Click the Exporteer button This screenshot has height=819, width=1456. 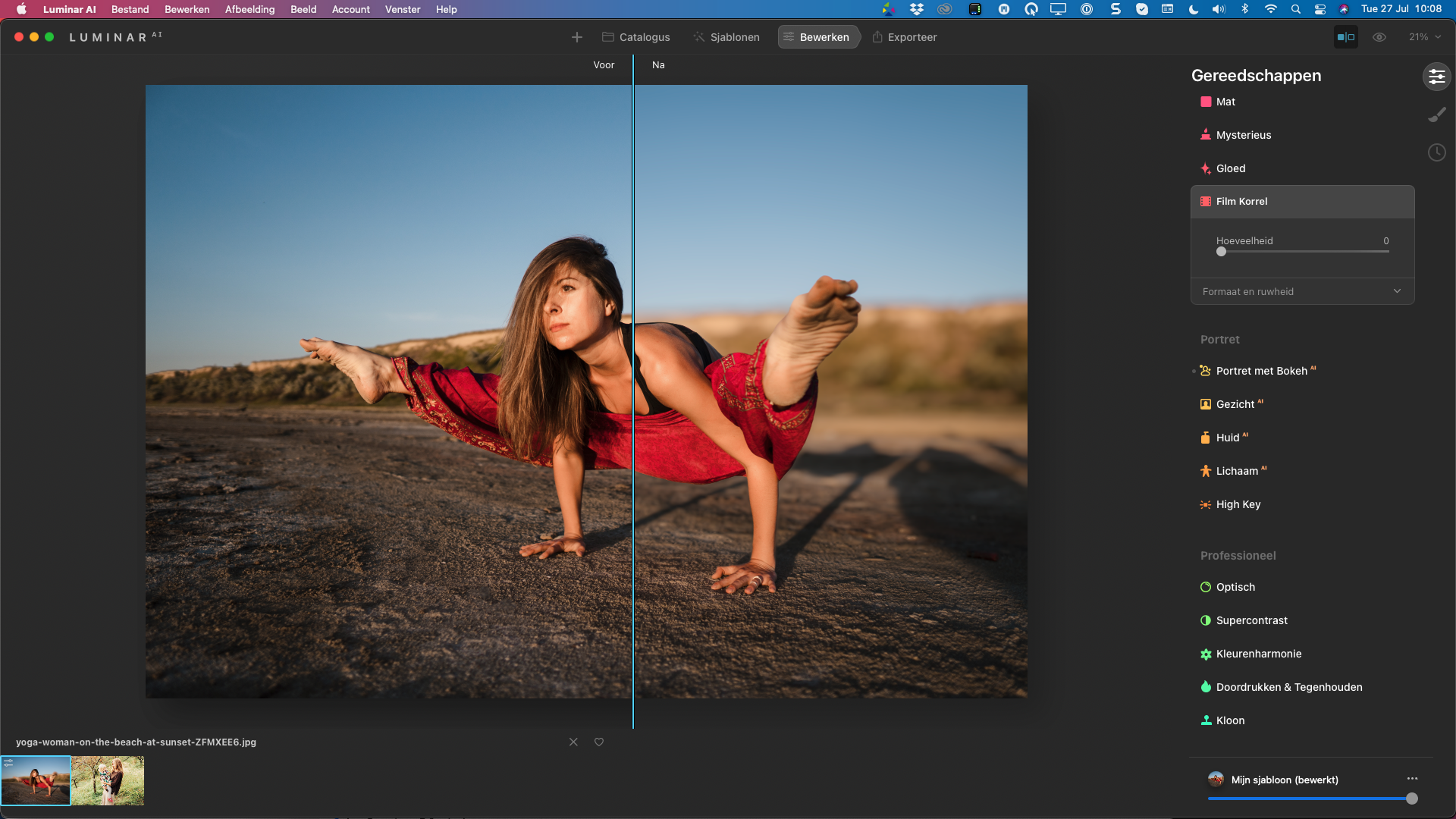[x=904, y=37]
